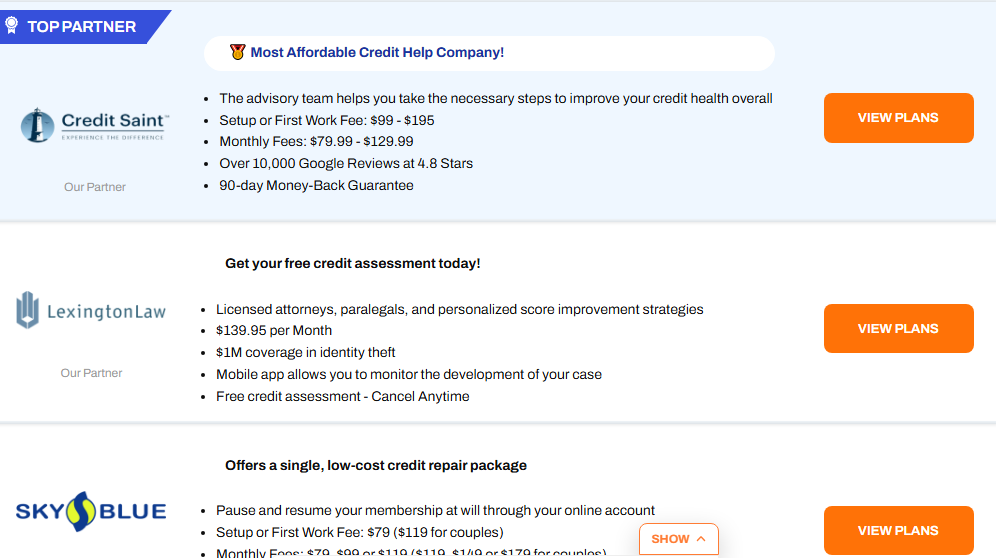Click the single low-cost credit repair package heading

[x=376, y=465]
